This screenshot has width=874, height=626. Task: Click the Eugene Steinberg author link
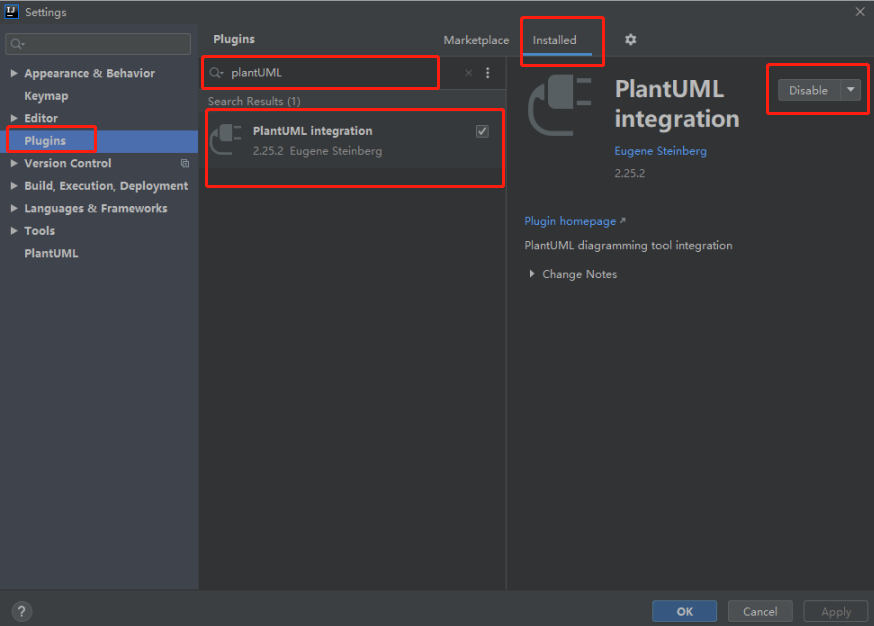click(x=660, y=151)
